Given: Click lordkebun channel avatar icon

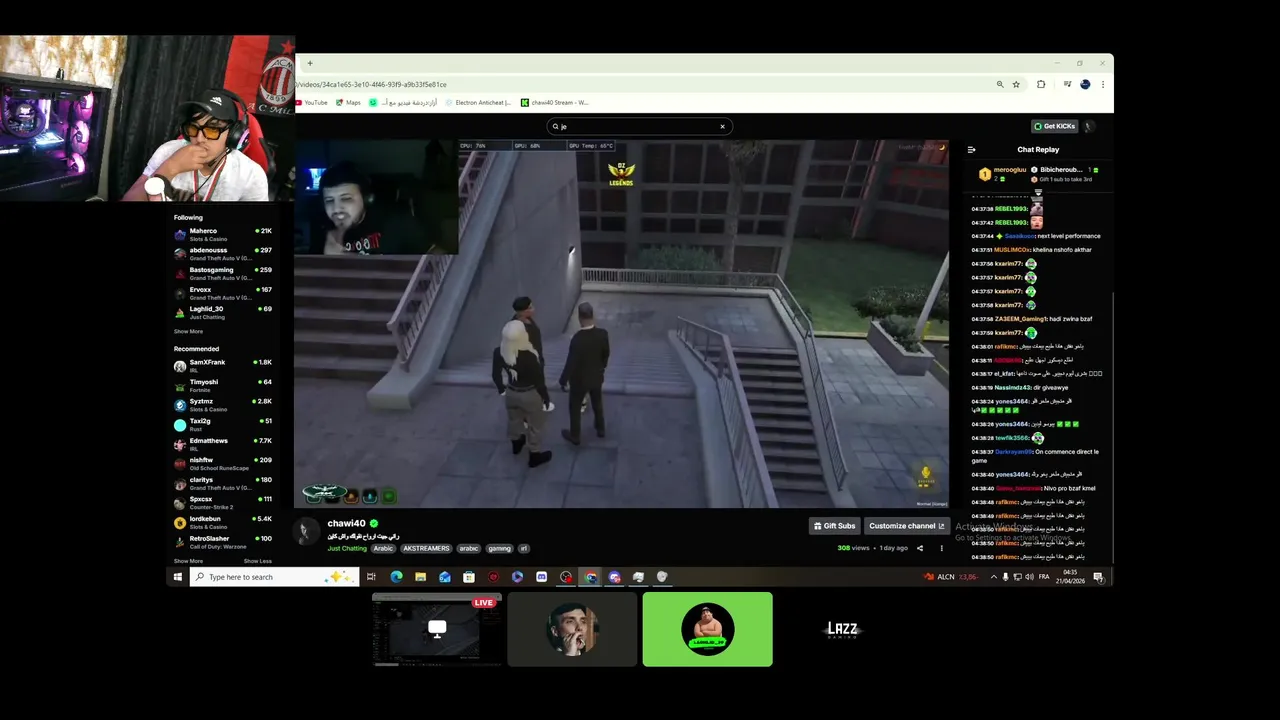Looking at the screenshot, I should click(180, 523).
